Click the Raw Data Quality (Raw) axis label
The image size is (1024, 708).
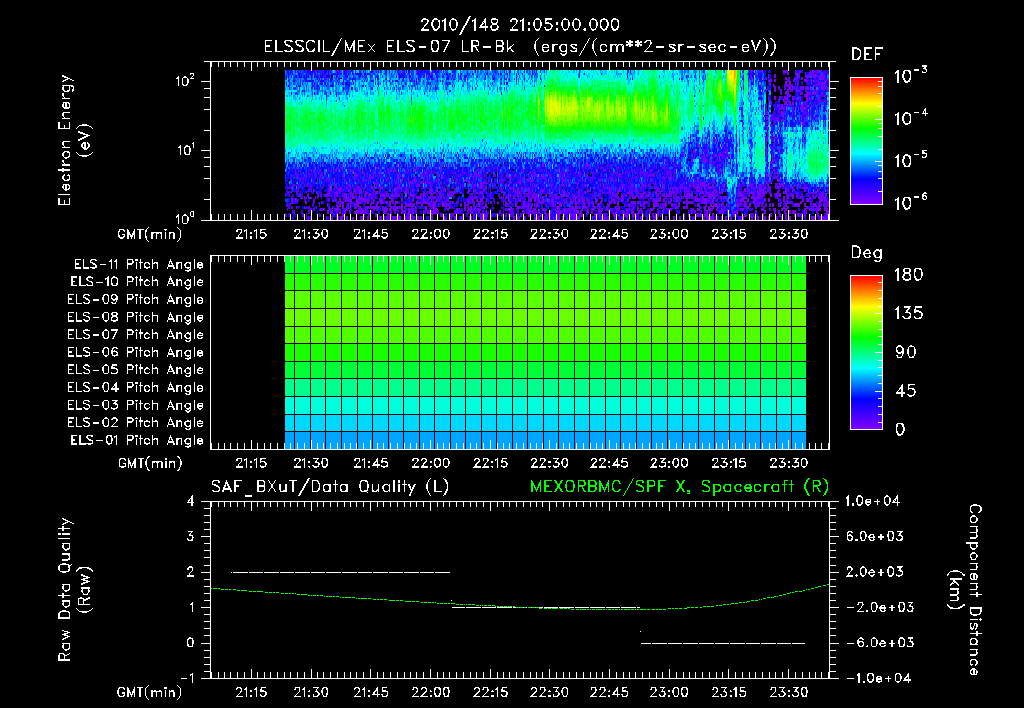click(74, 589)
